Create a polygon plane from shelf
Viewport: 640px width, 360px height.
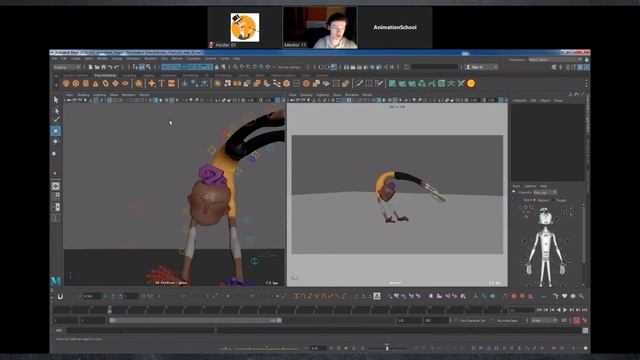tap(115, 83)
